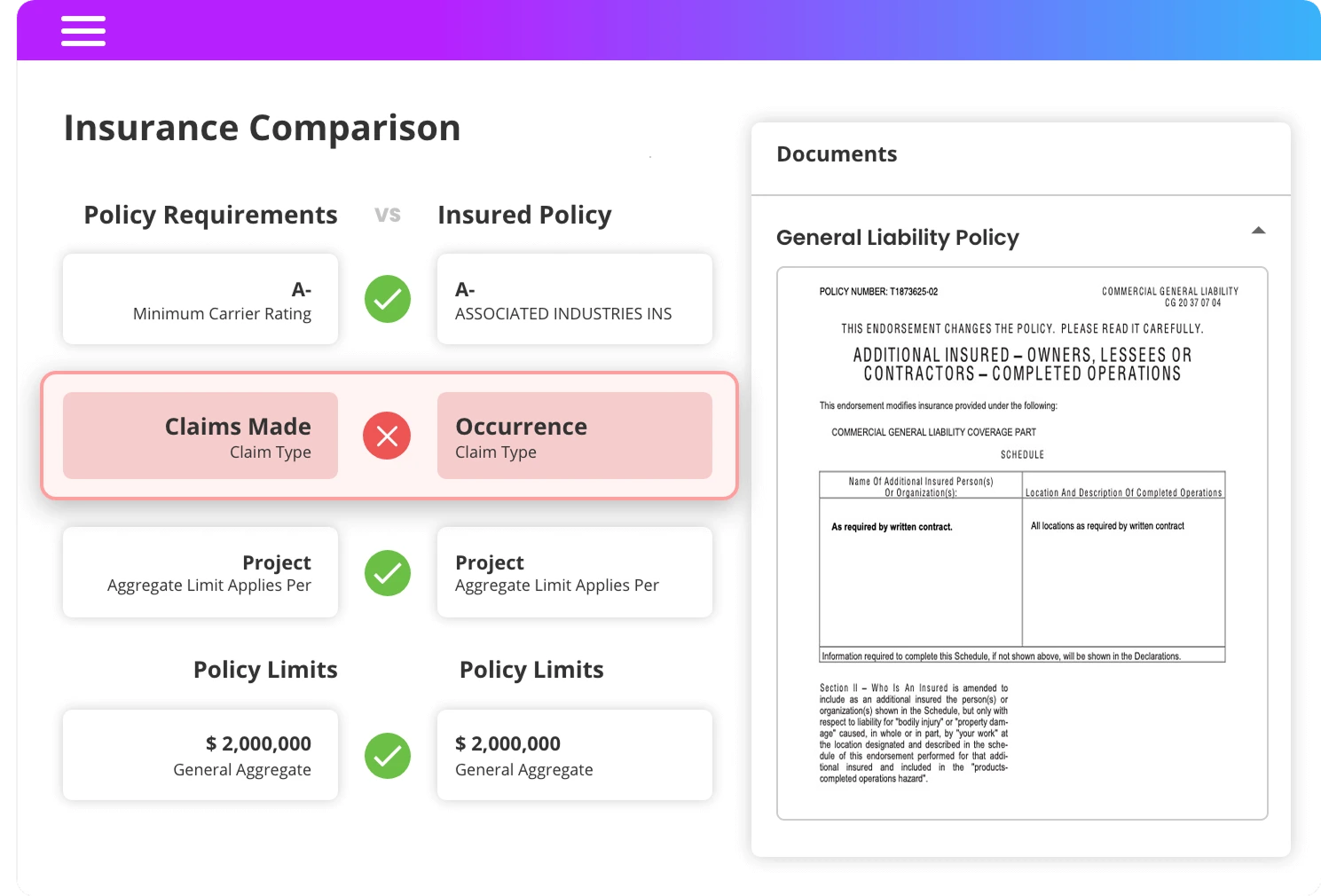The image size is (1321, 896).
Task: Click the Occurrence claim type card
Action: 574,436
